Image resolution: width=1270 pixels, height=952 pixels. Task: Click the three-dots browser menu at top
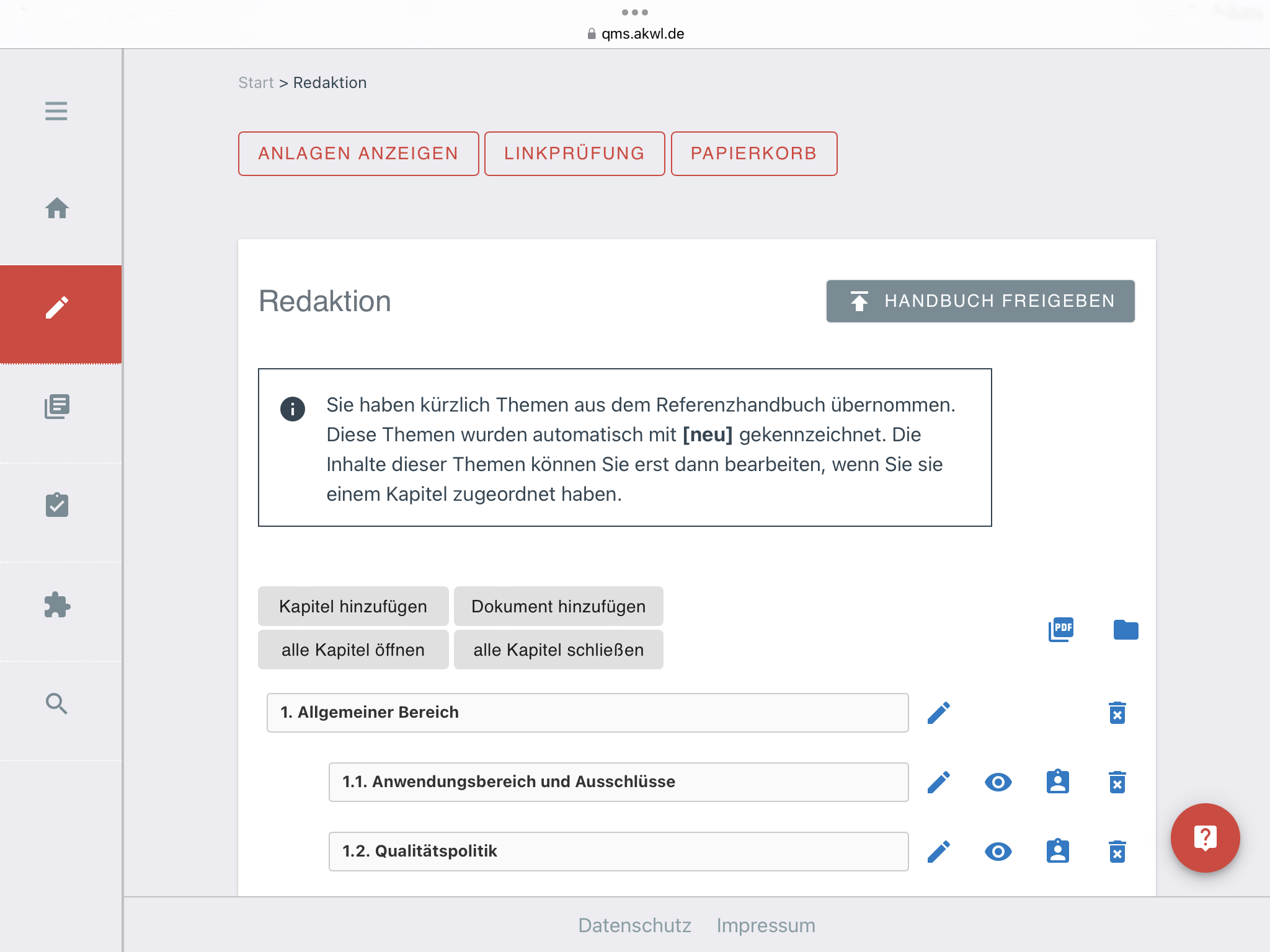click(634, 12)
